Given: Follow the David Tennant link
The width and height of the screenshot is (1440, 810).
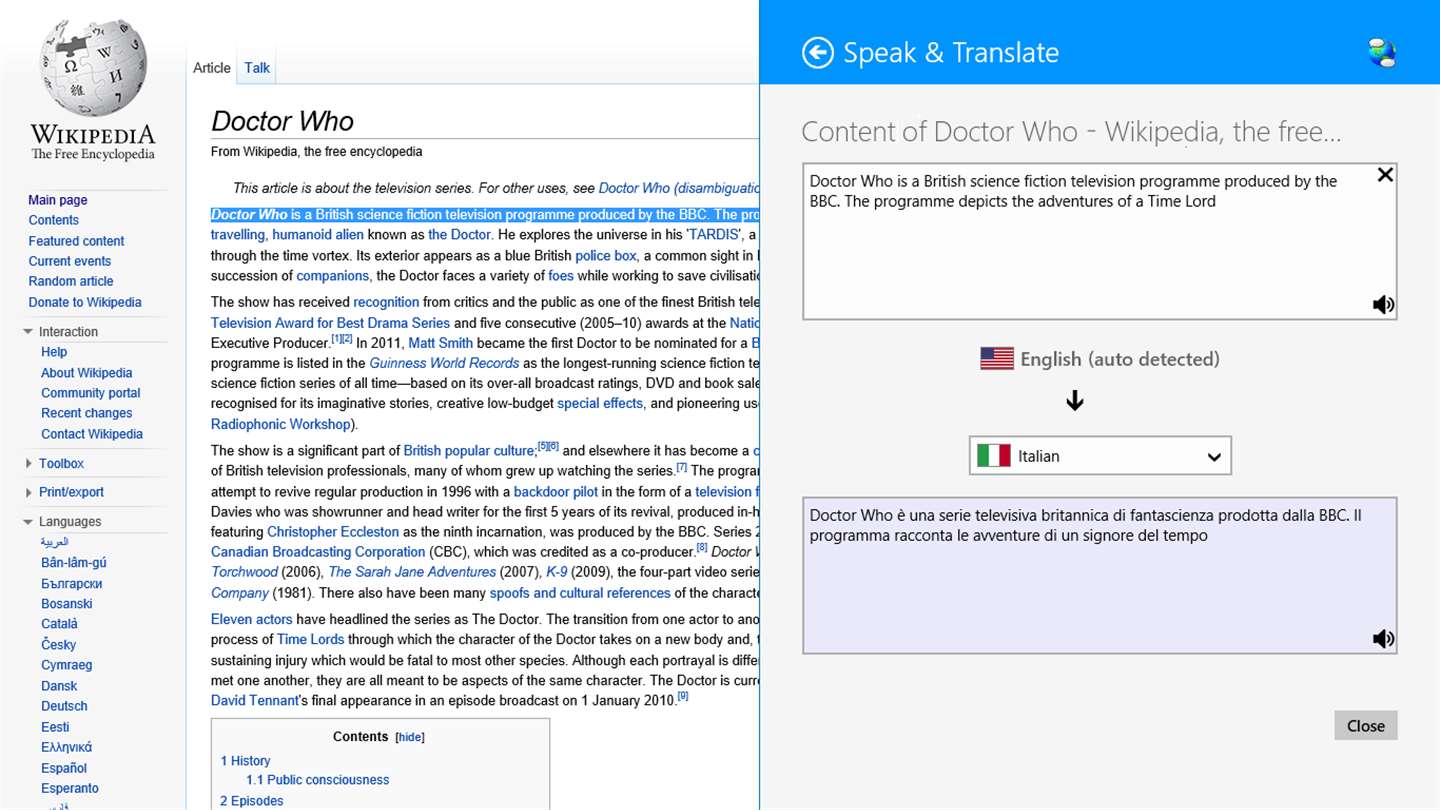Looking at the screenshot, I should point(255,701).
